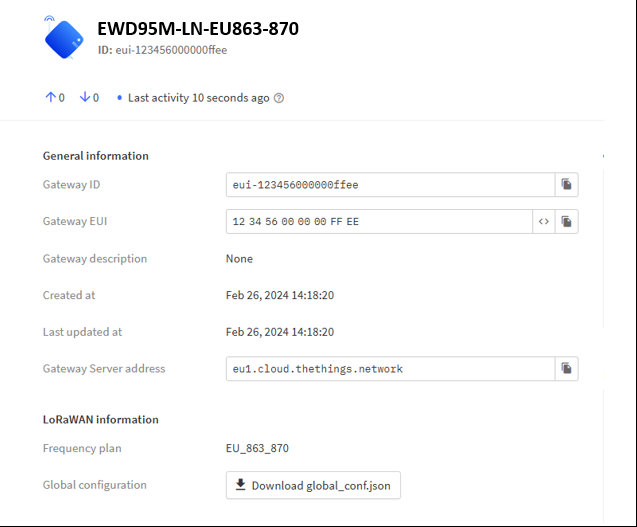Image resolution: width=637 pixels, height=527 pixels.
Task: Click the uplink arrow counter
Action: click(x=55, y=98)
